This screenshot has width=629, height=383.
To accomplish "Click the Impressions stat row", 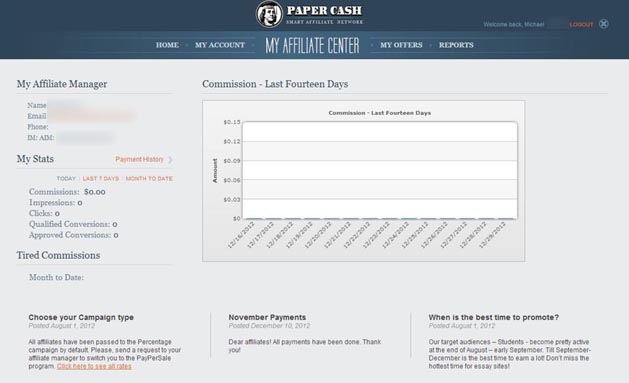I will click(56, 203).
